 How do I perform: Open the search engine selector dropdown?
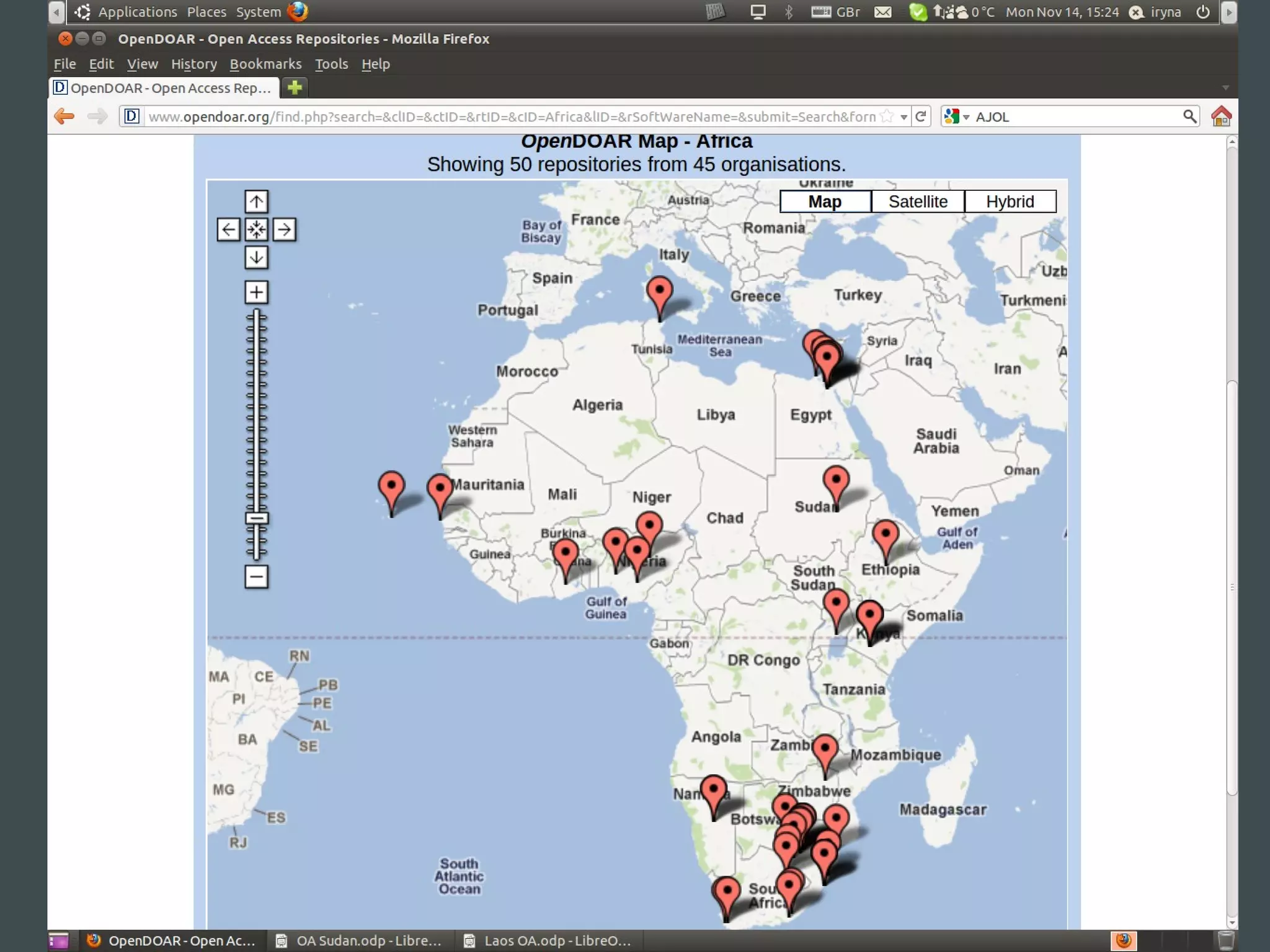click(x=956, y=117)
